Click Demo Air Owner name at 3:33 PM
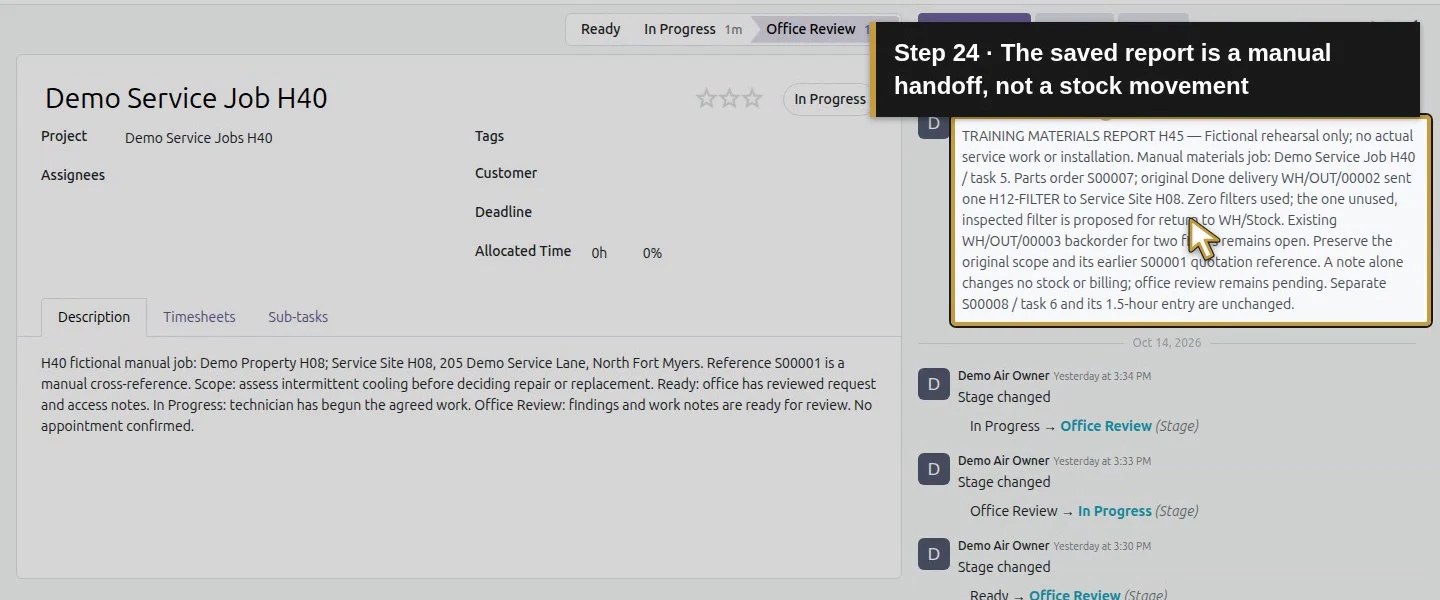Image resolution: width=1440 pixels, height=600 pixels. point(1003,461)
